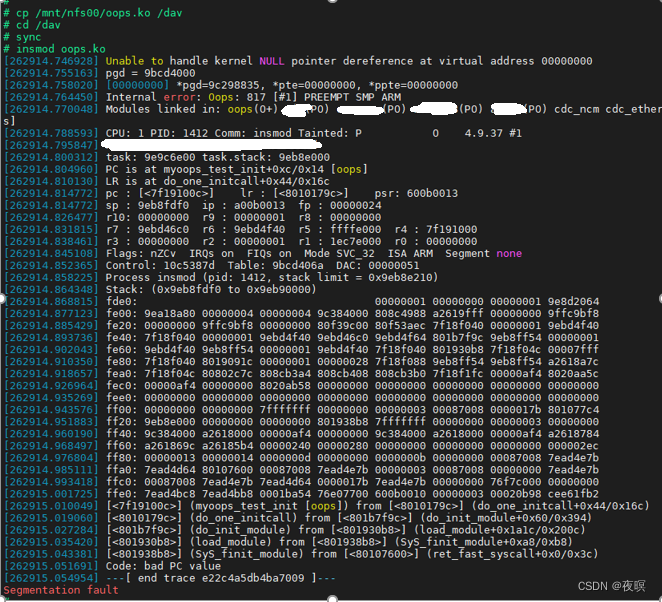The image size is (662, 602).
Task: Click the 'fe20:' stack dump row
Action: 301,326
